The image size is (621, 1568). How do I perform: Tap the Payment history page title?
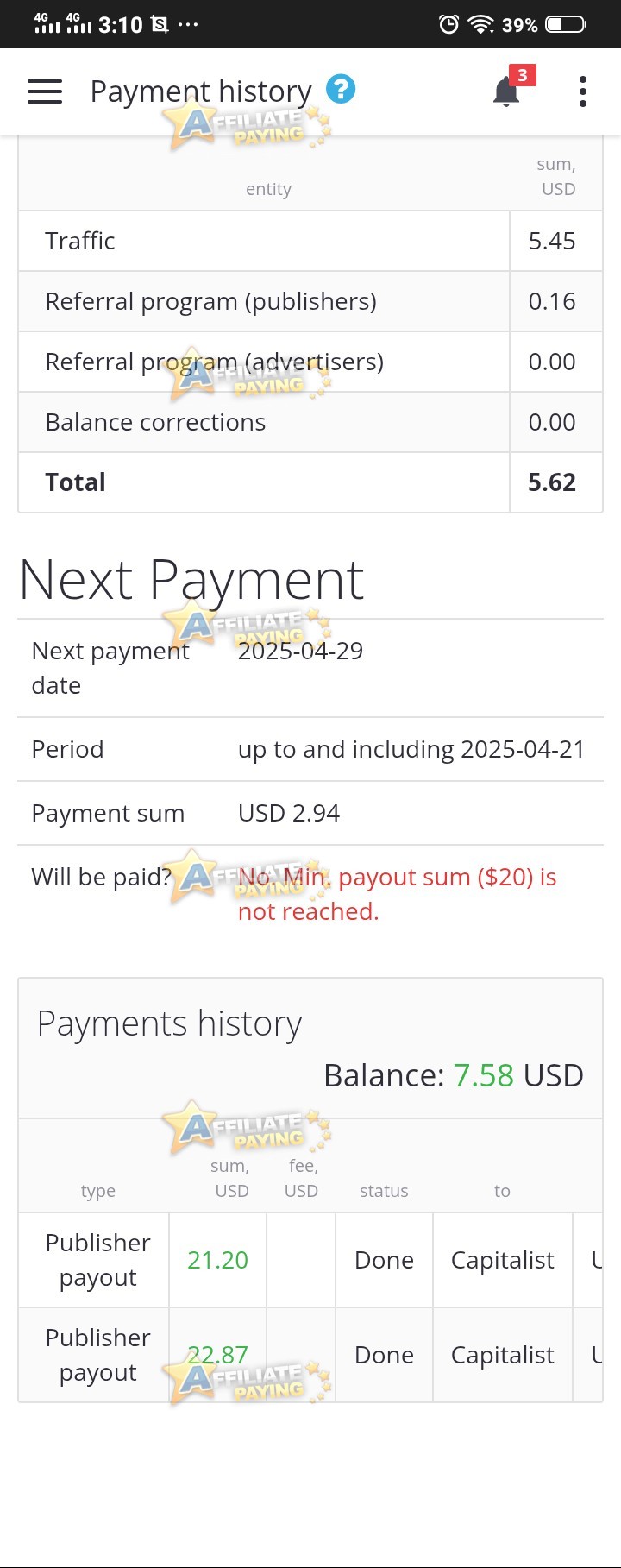pos(201,91)
